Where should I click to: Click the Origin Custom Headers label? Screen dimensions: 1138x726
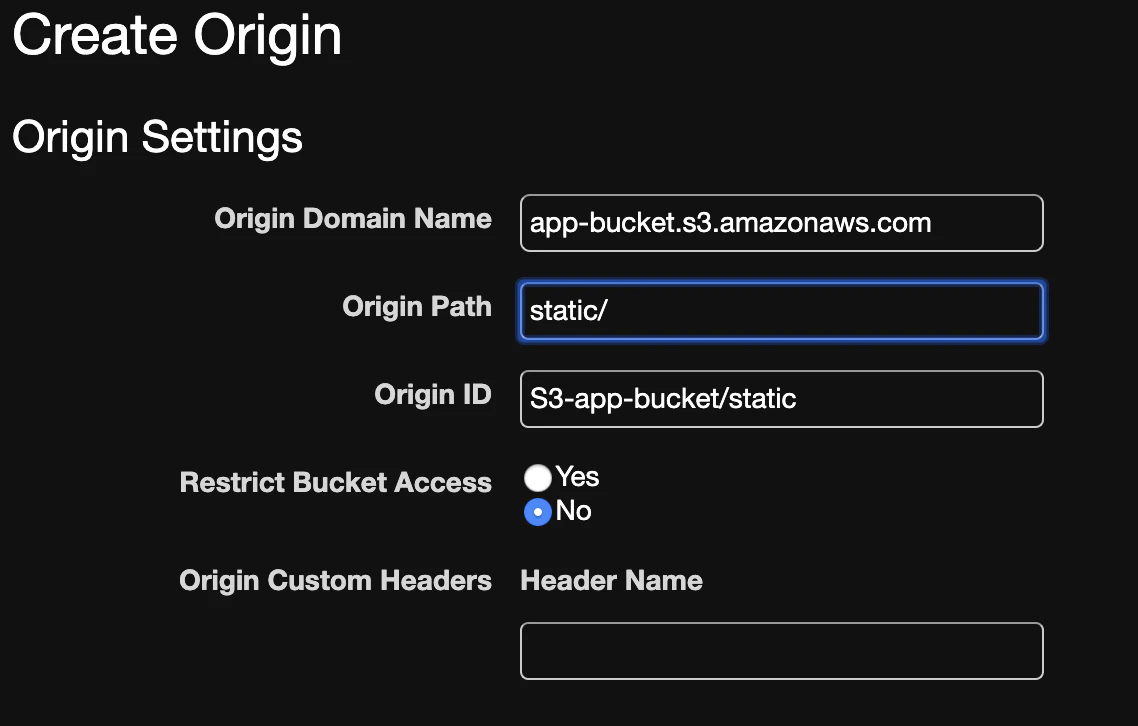[336, 581]
